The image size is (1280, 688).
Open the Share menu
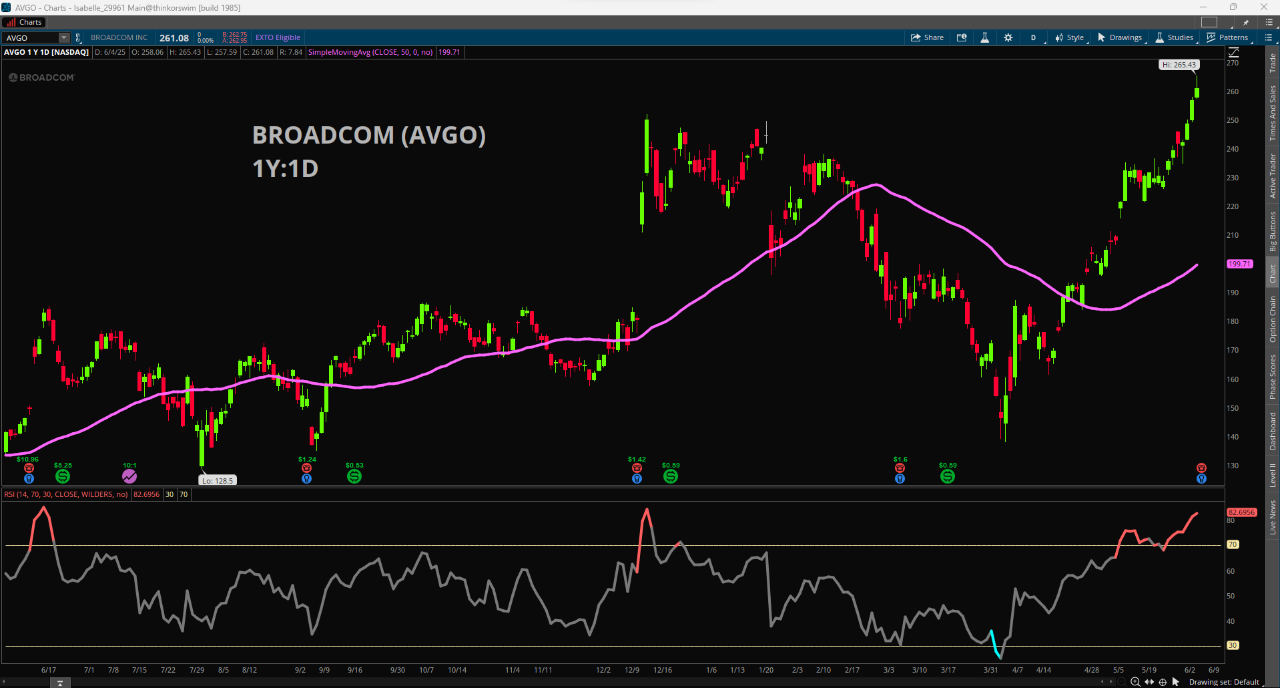[x=927, y=38]
